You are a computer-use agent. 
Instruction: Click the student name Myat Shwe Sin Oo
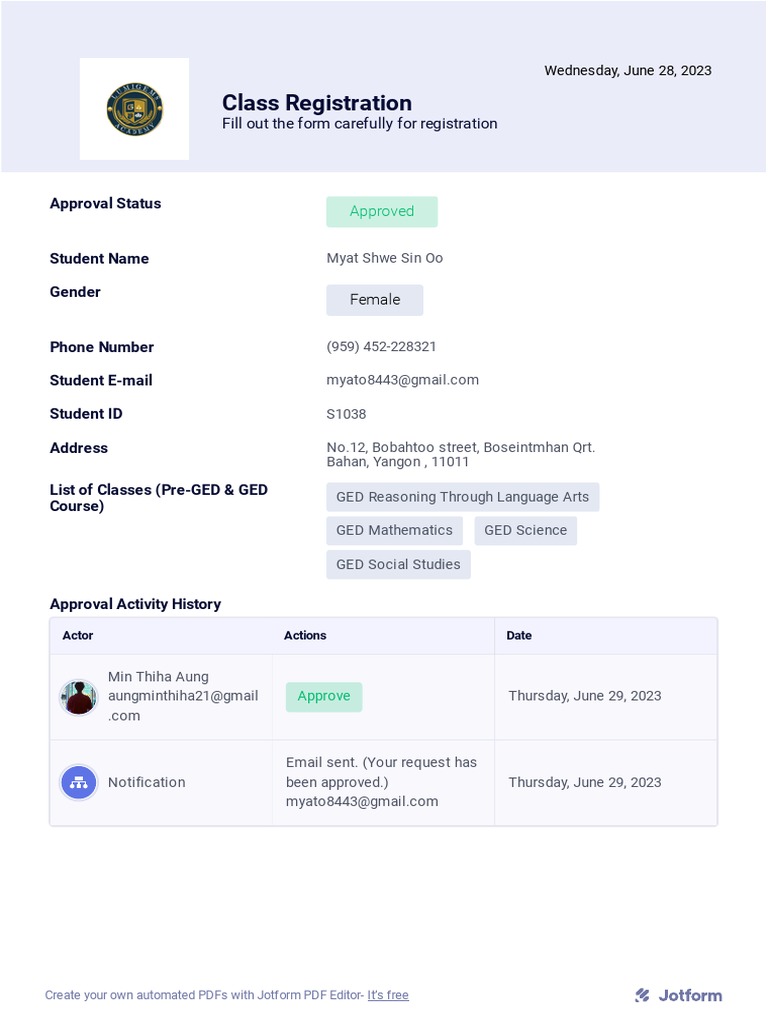(x=385, y=258)
